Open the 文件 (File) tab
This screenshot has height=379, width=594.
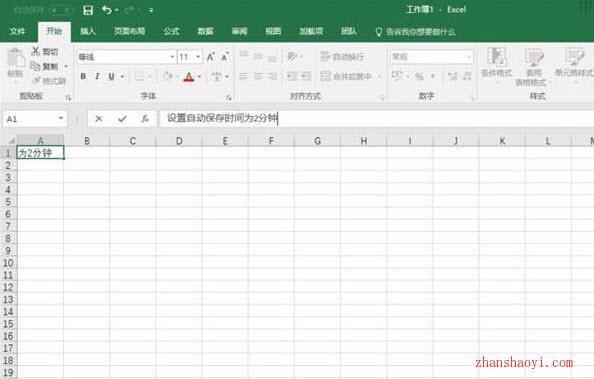point(17,31)
